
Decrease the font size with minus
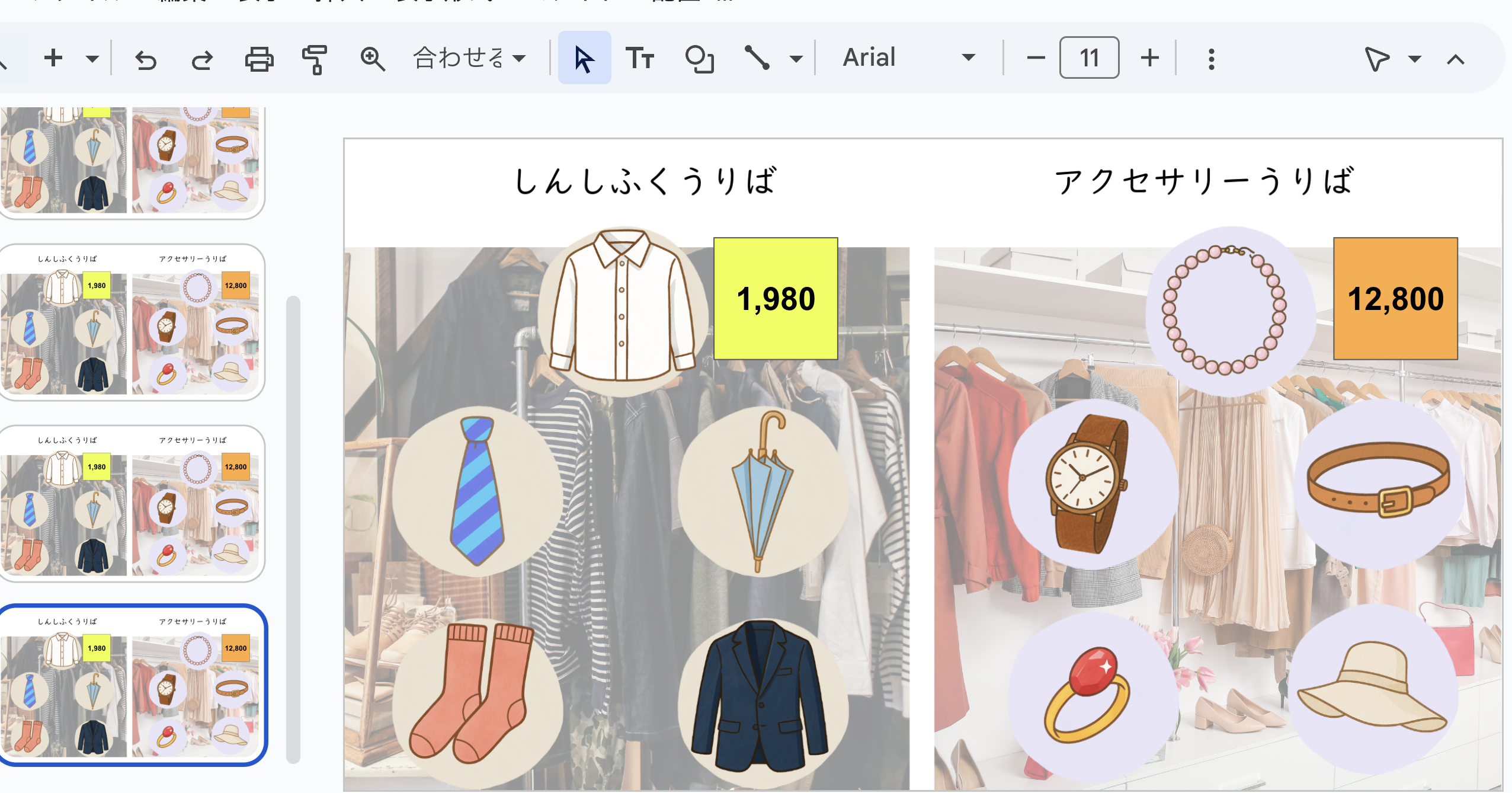pos(1036,58)
